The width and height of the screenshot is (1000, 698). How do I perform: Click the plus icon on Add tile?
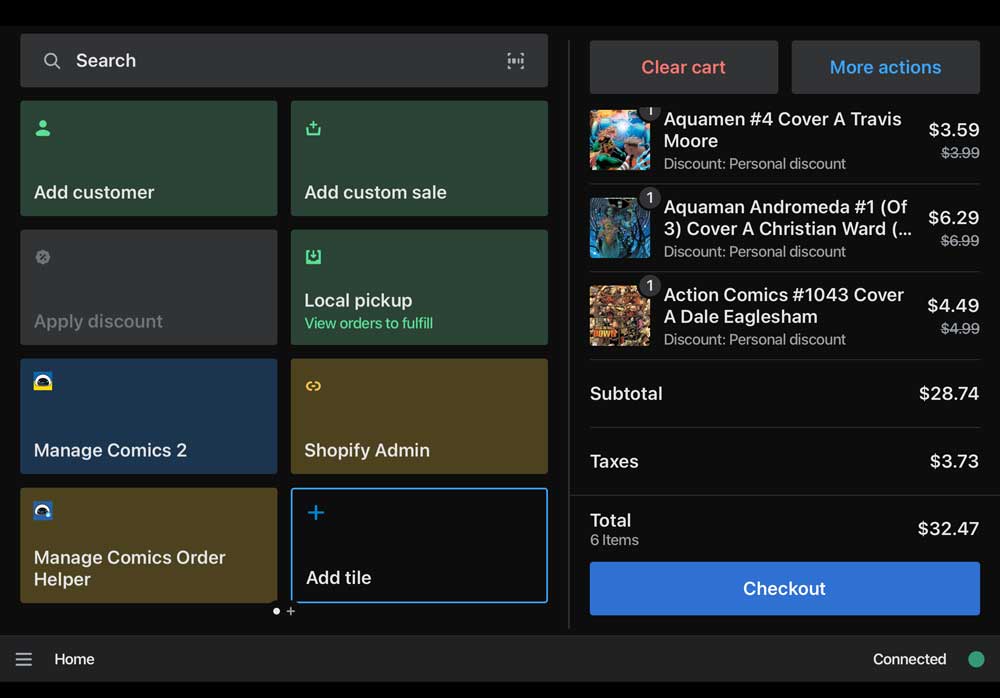pyautogui.click(x=316, y=512)
